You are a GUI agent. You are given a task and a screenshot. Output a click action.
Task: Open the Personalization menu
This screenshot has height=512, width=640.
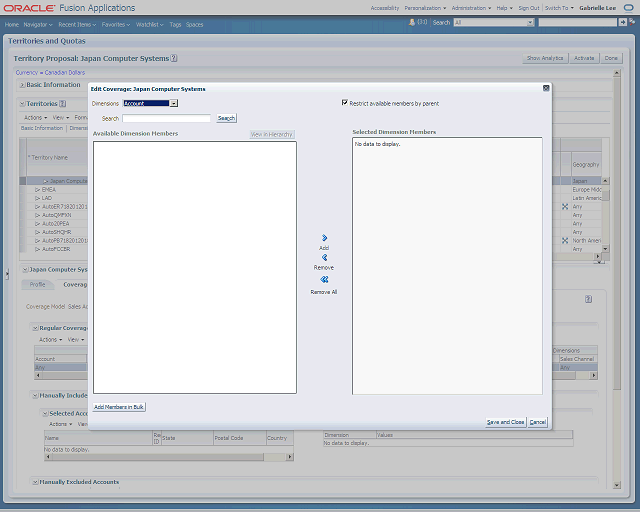point(425,8)
